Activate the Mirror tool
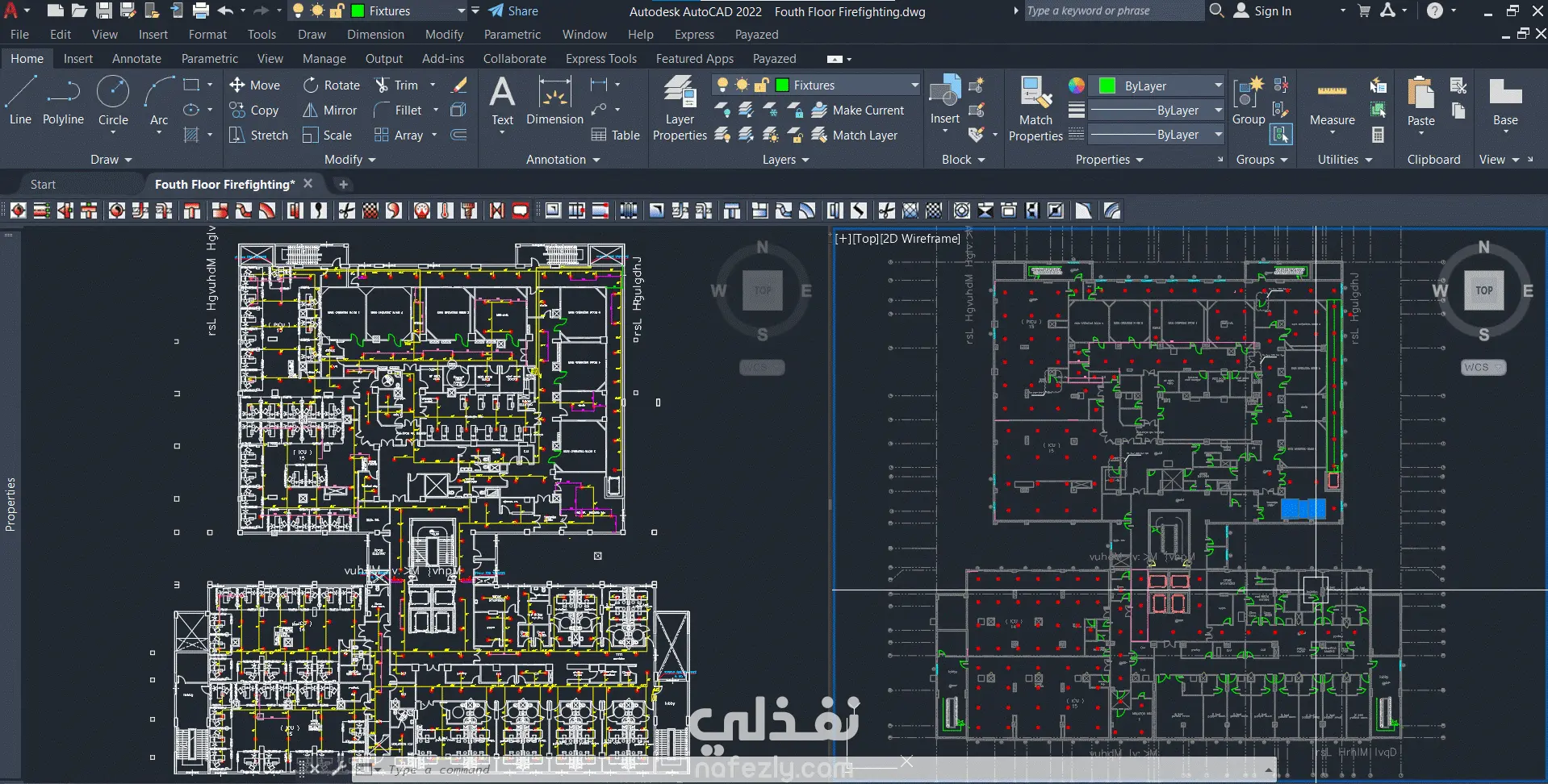 (x=329, y=111)
